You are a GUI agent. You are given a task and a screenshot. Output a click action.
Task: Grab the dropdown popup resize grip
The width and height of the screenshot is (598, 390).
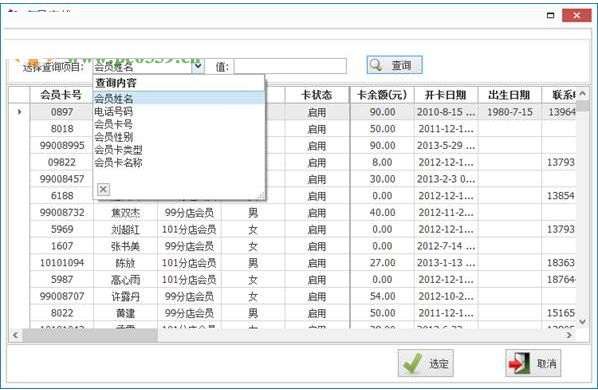(261, 196)
